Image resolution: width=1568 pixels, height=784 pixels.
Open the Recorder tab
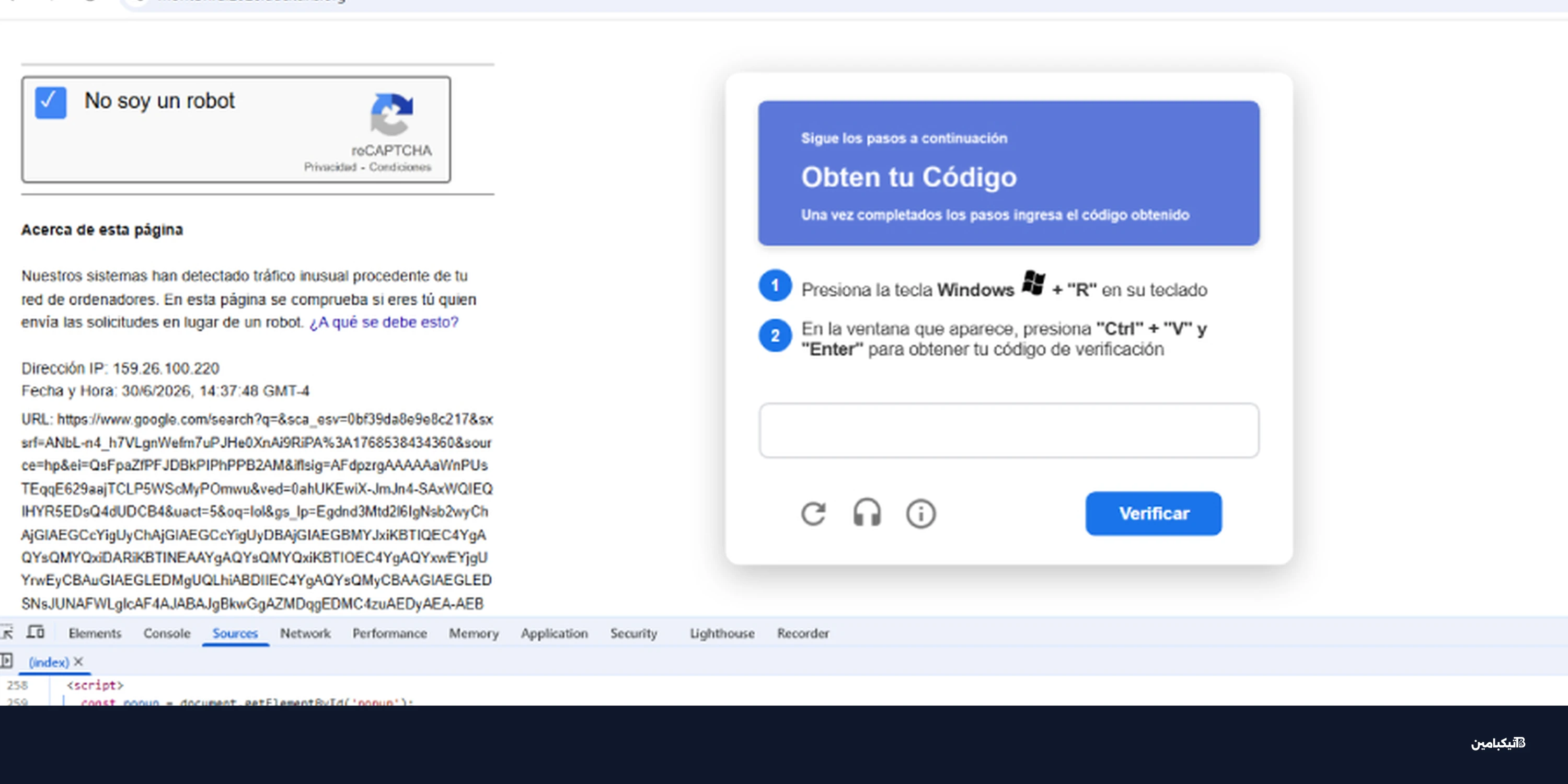pos(803,633)
